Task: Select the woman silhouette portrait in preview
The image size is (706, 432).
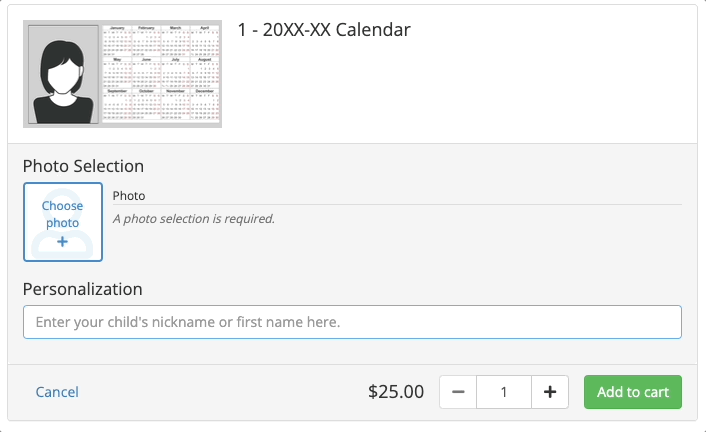Action: [63, 74]
